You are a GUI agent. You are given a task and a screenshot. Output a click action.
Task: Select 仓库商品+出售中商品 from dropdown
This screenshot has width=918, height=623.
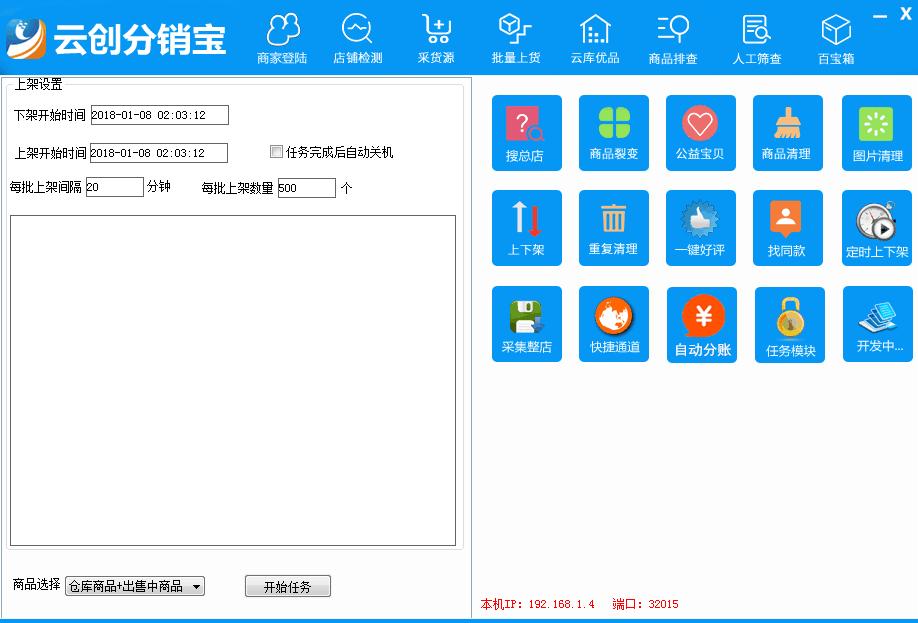[135, 586]
